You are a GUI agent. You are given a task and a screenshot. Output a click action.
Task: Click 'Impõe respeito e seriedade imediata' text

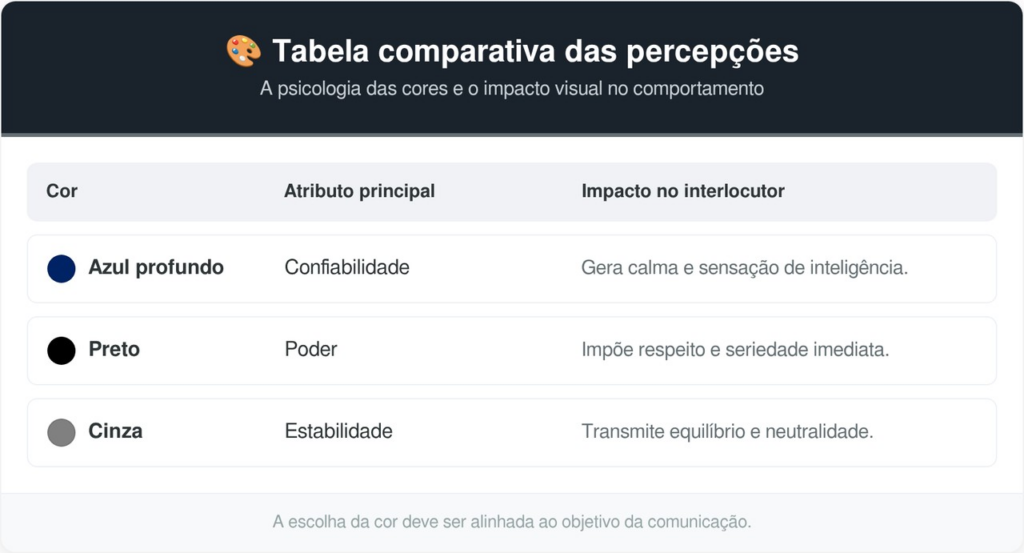(x=735, y=350)
